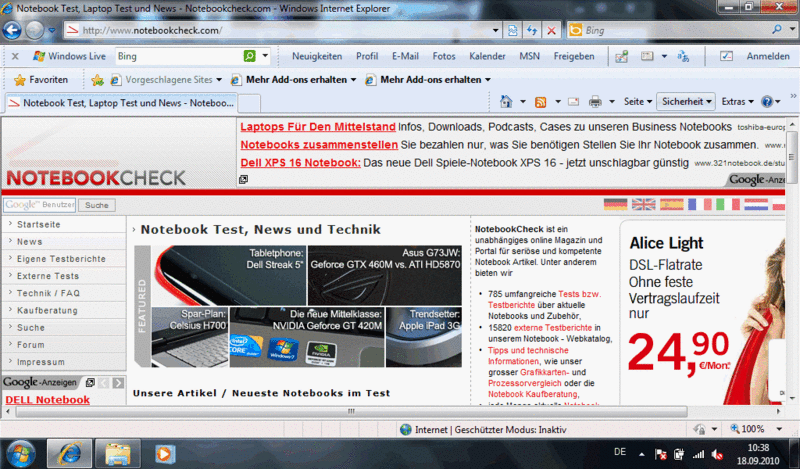
Task: Click the compatibility view icon in address bar
Action: tap(512, 31)
